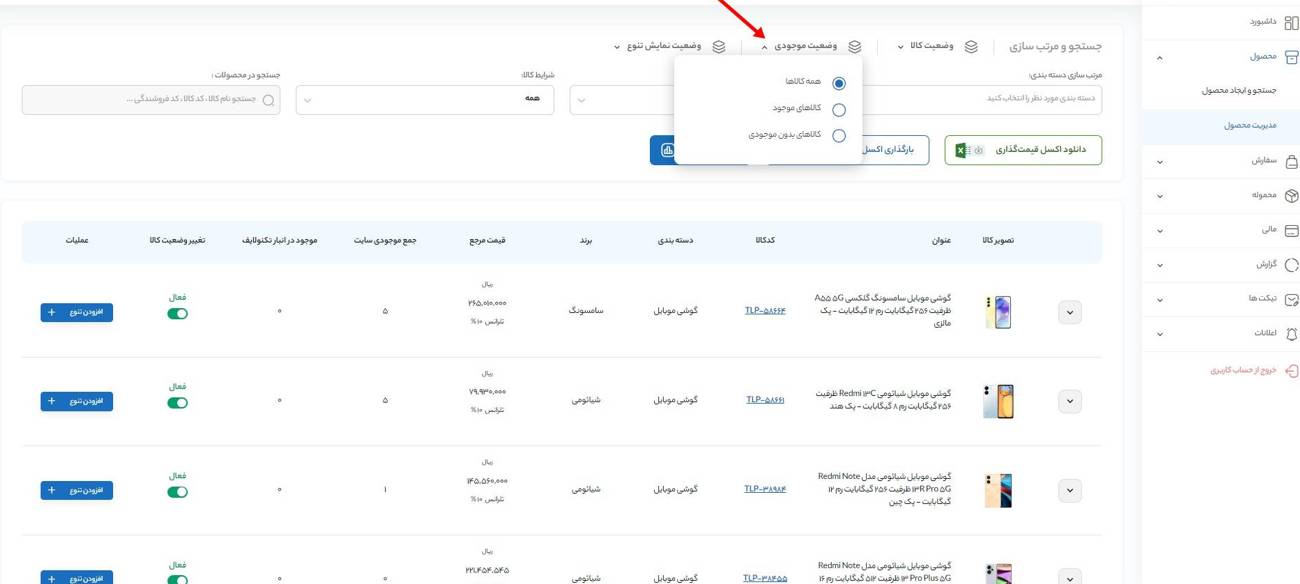Open جستجو و ایجاد محصول submenu item

click(1239, 90)
